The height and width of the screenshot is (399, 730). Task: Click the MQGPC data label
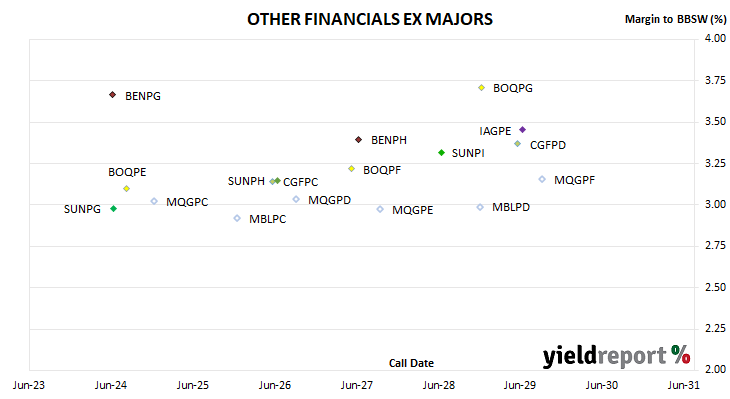point(187,202)
